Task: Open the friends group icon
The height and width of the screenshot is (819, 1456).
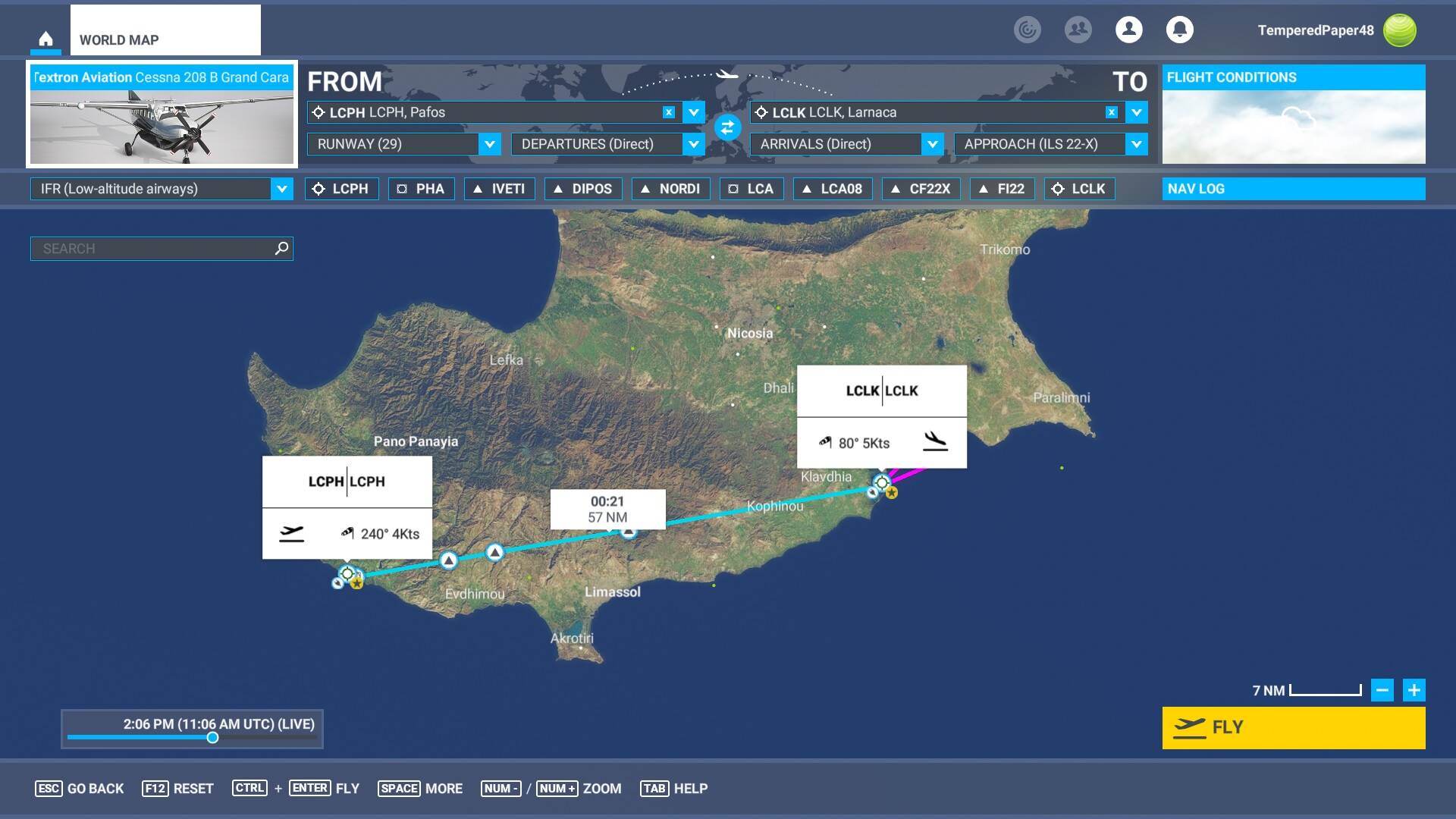Action: point(1078,30)
